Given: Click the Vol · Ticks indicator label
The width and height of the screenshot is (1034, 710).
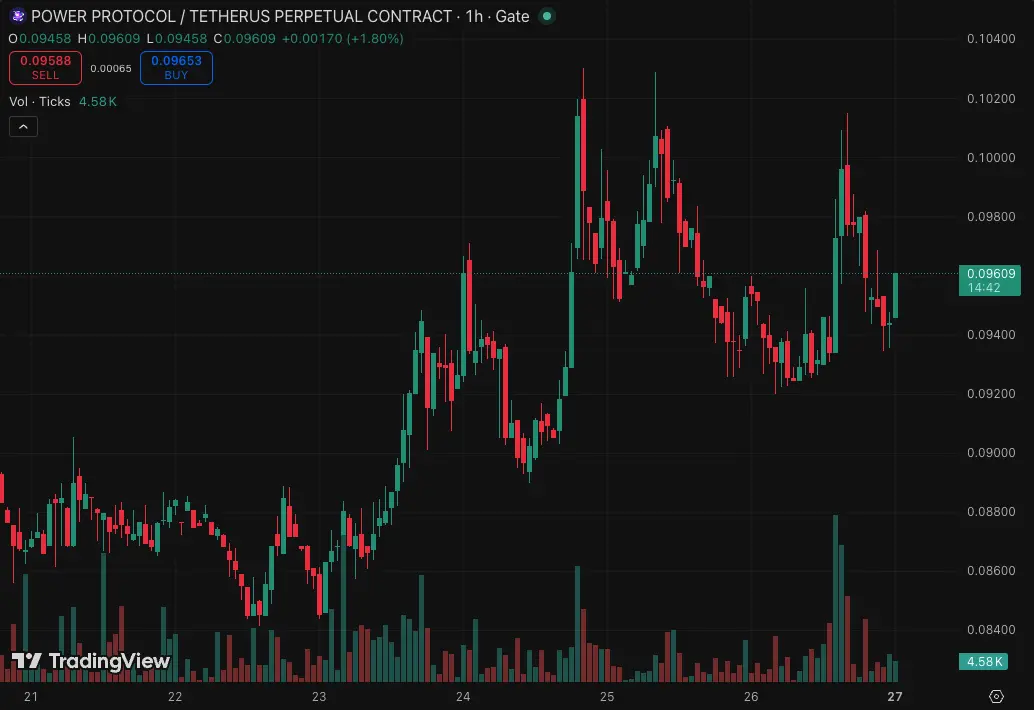Looking at the screenshot, I should [x=40, y=102].
